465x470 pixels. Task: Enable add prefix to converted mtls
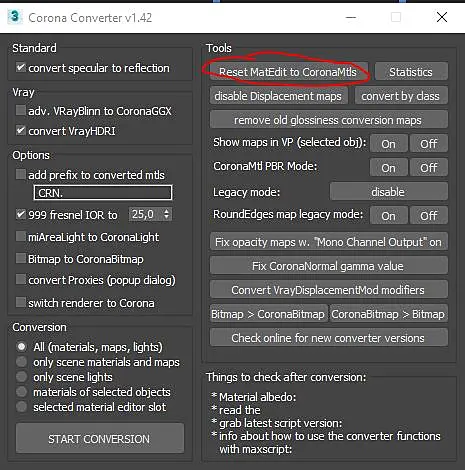pyautogui.click(x=21, y=174)
